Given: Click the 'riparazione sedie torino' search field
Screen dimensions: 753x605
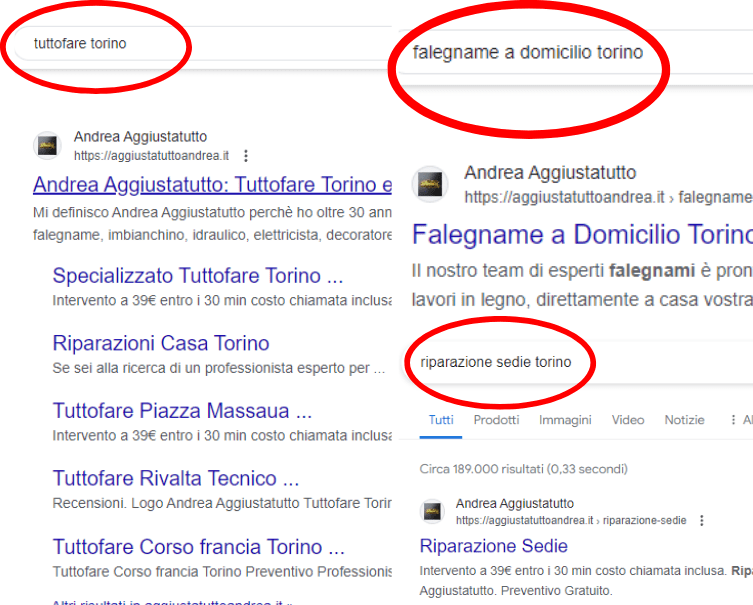Looking at the screenshot, I should click(x=576, y=362).
